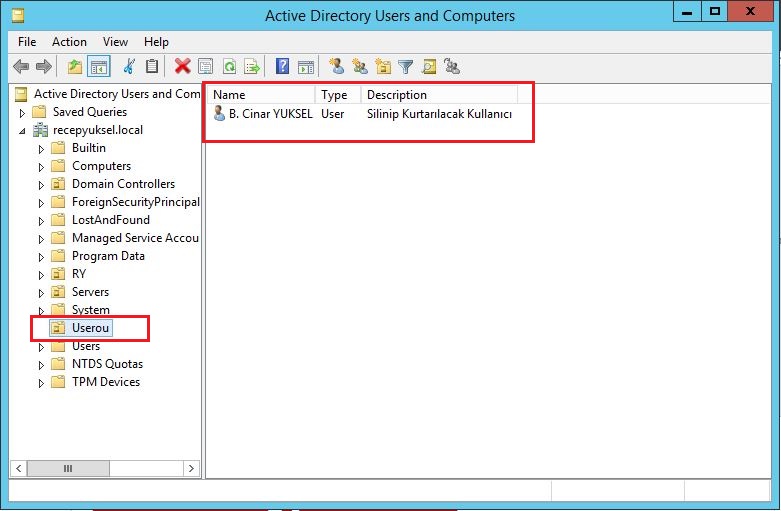
Task: Sort by the Name column header
Action: click(261, 95)
